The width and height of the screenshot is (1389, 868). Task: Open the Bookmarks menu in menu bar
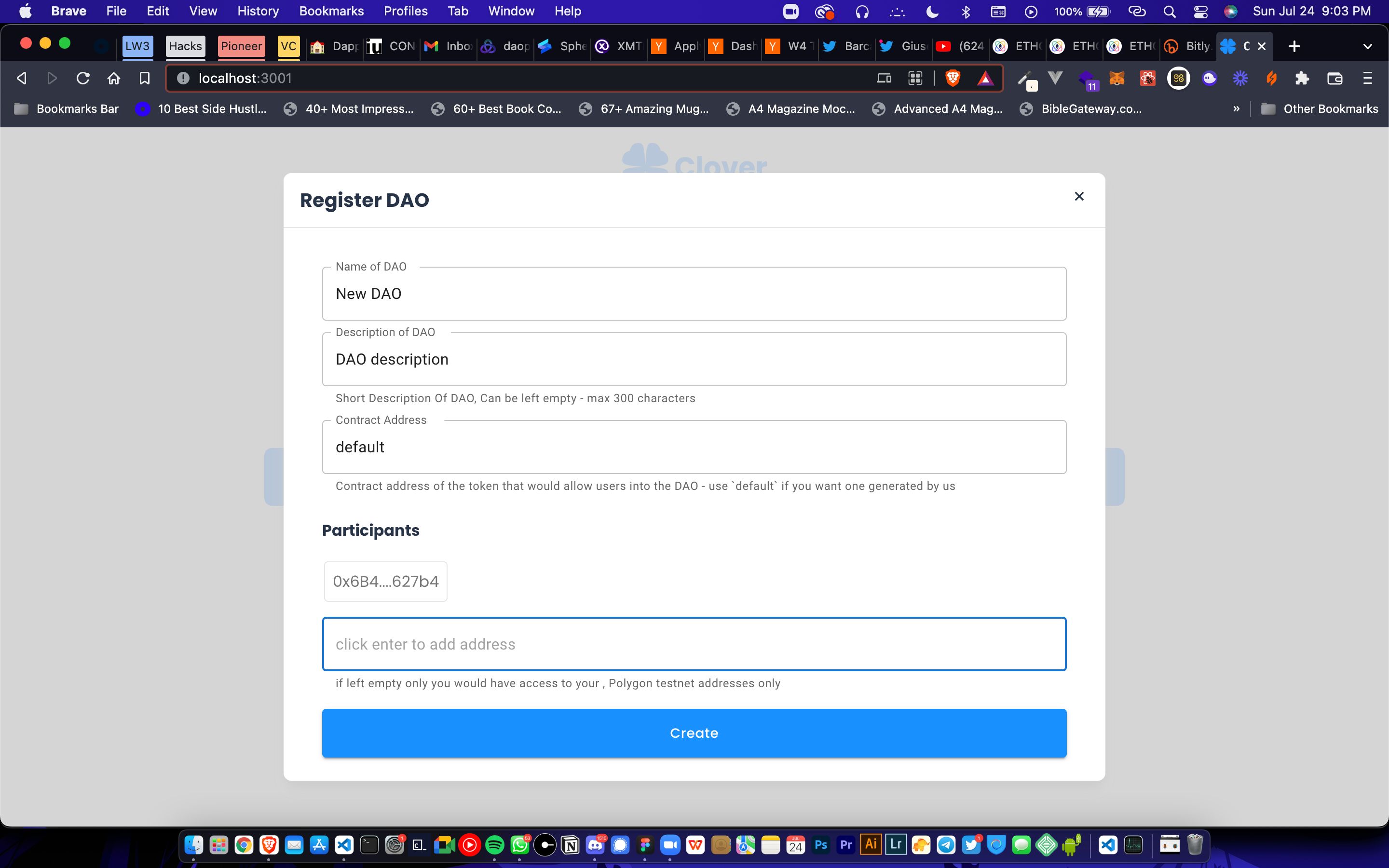(331, 11)
